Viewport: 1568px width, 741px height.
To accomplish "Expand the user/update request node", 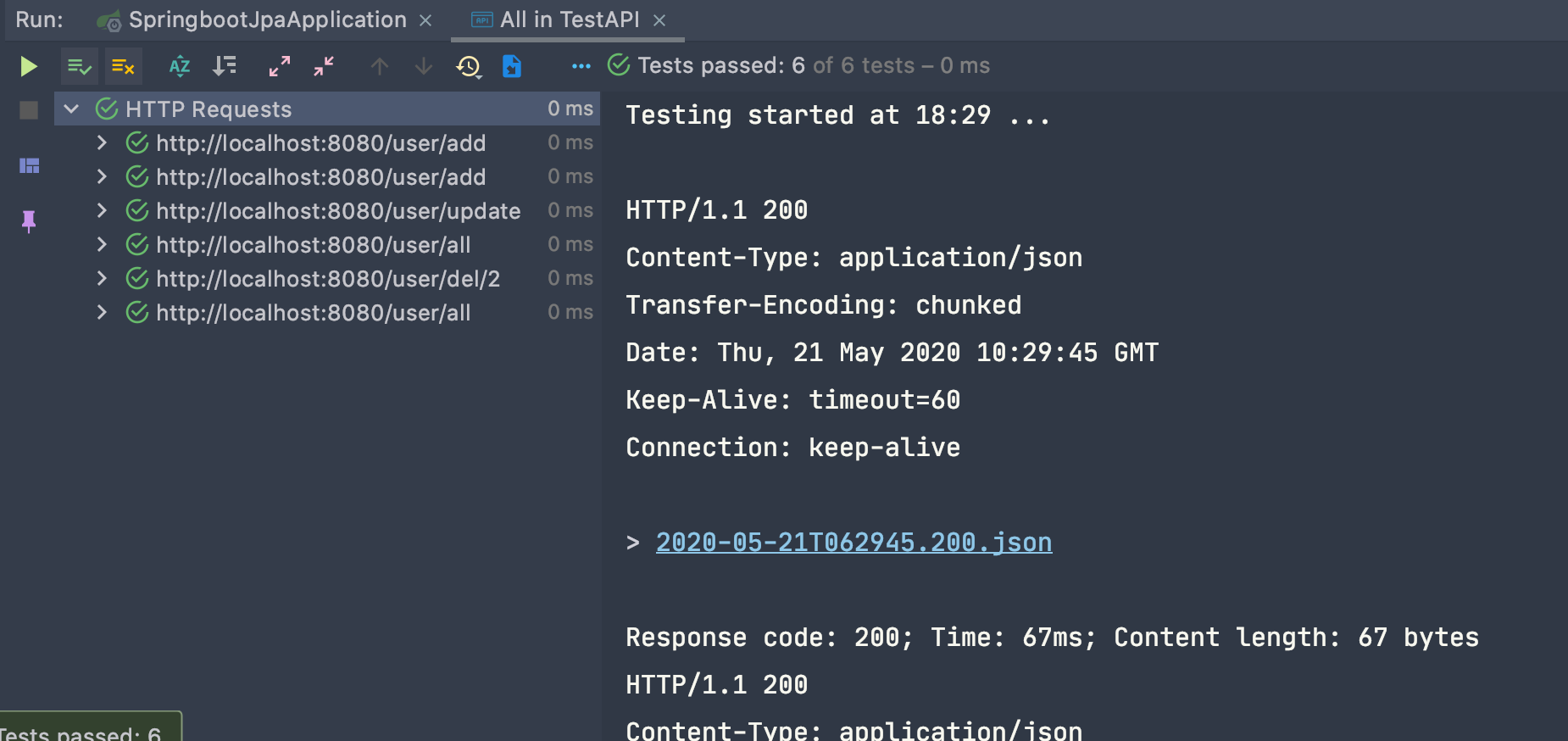I will coord(102,210).
